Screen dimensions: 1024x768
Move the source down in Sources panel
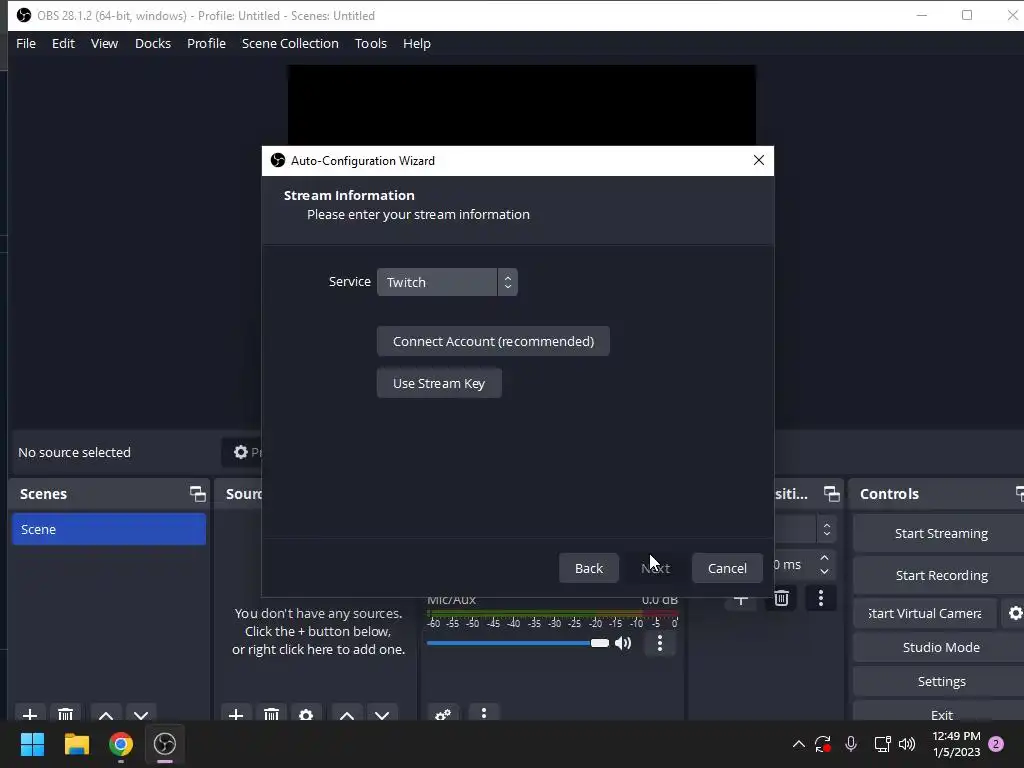382,714
